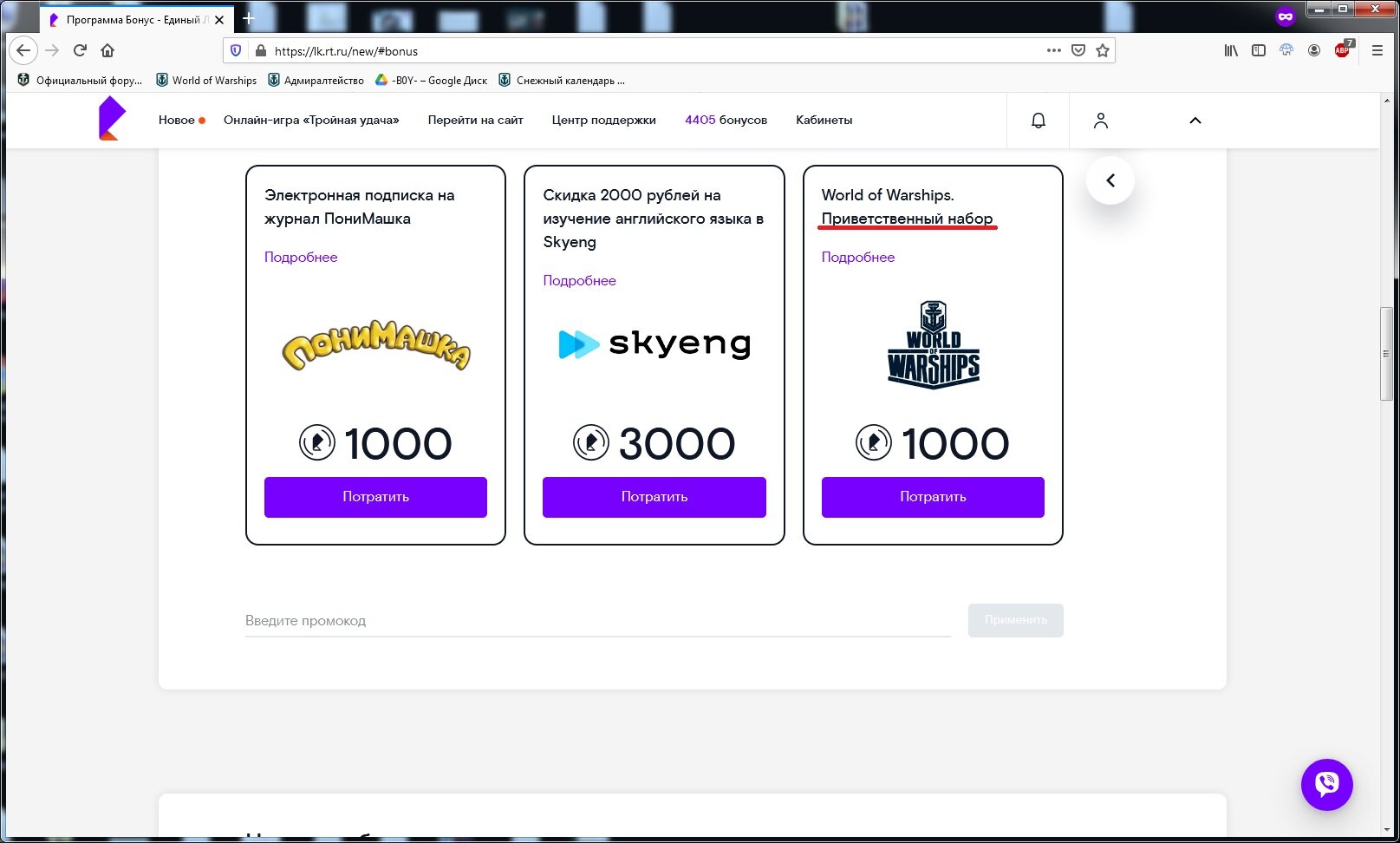This screenshot has width=1400, height=843.
Task: Toggle the sidebars icon in the toolbar
Action: pyautogui.click(x=1259, y=50)
